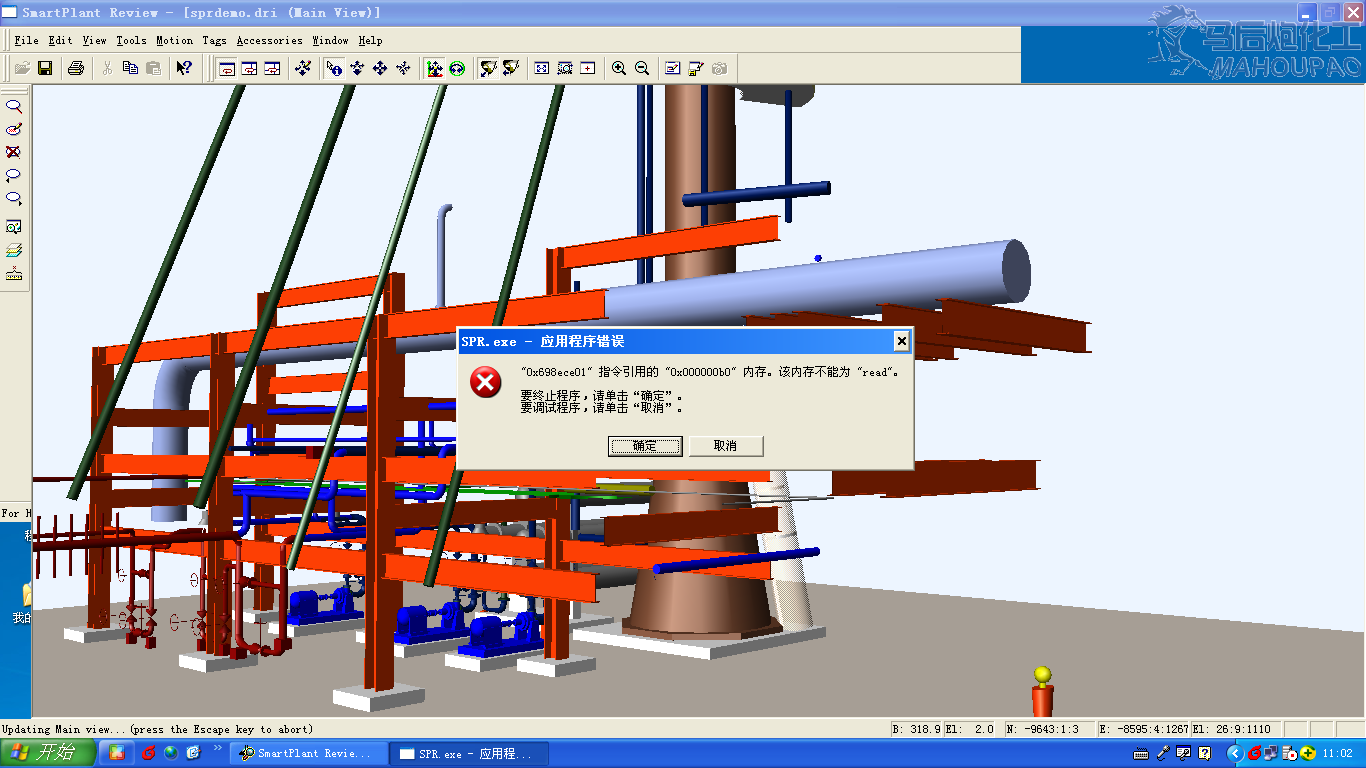The height and width of the screenshot is (768, 1366).
Task: Click the Paste clipboard icon
Action: coord(153,68)
